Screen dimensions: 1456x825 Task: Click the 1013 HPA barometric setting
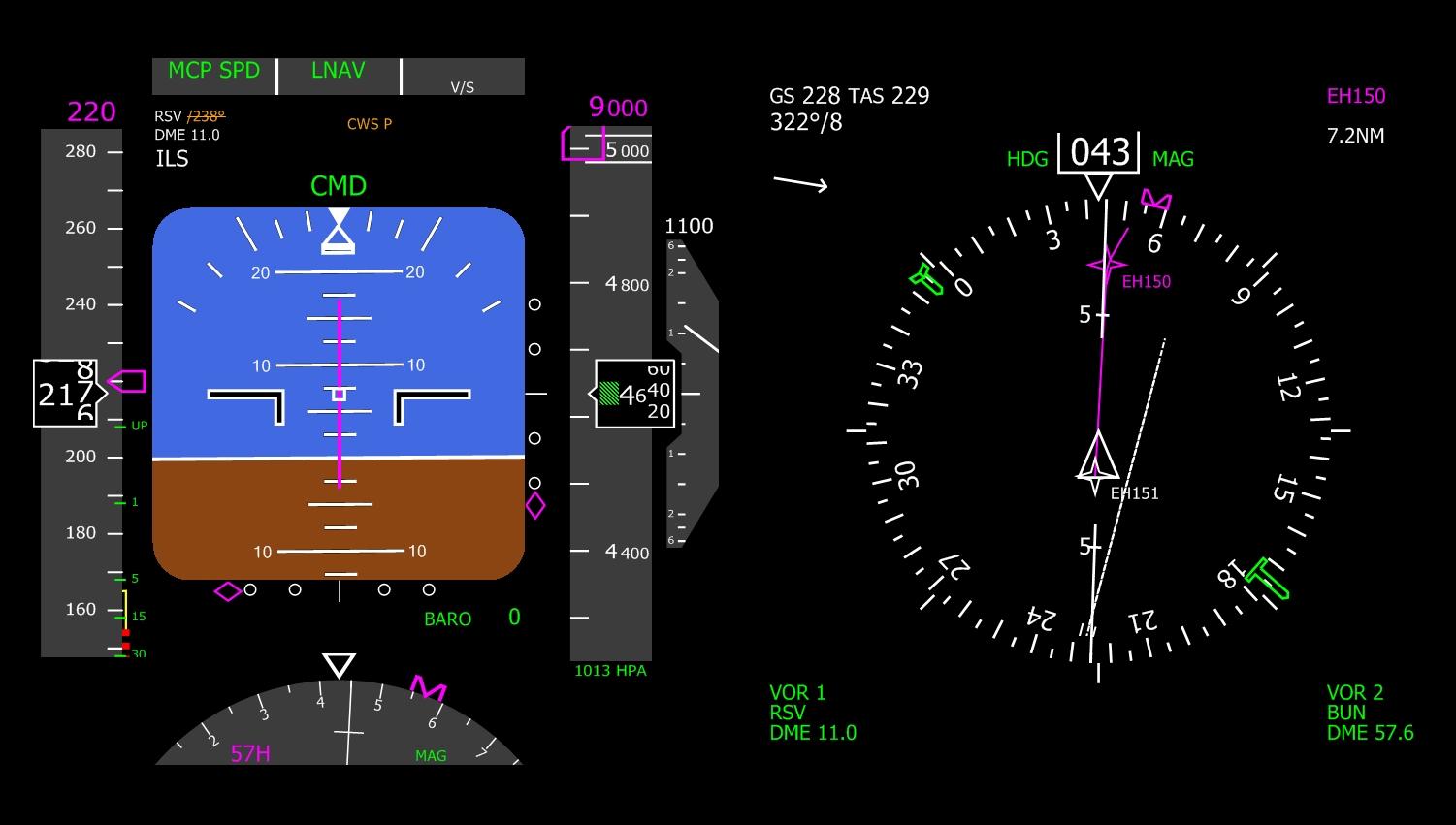[610, 671]
